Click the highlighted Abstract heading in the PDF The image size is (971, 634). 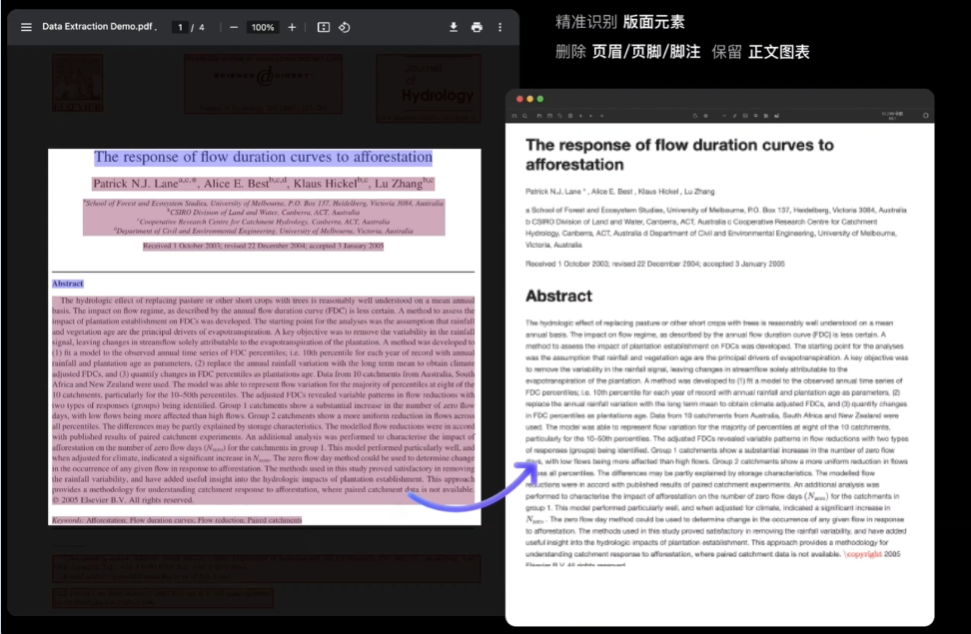67,284
